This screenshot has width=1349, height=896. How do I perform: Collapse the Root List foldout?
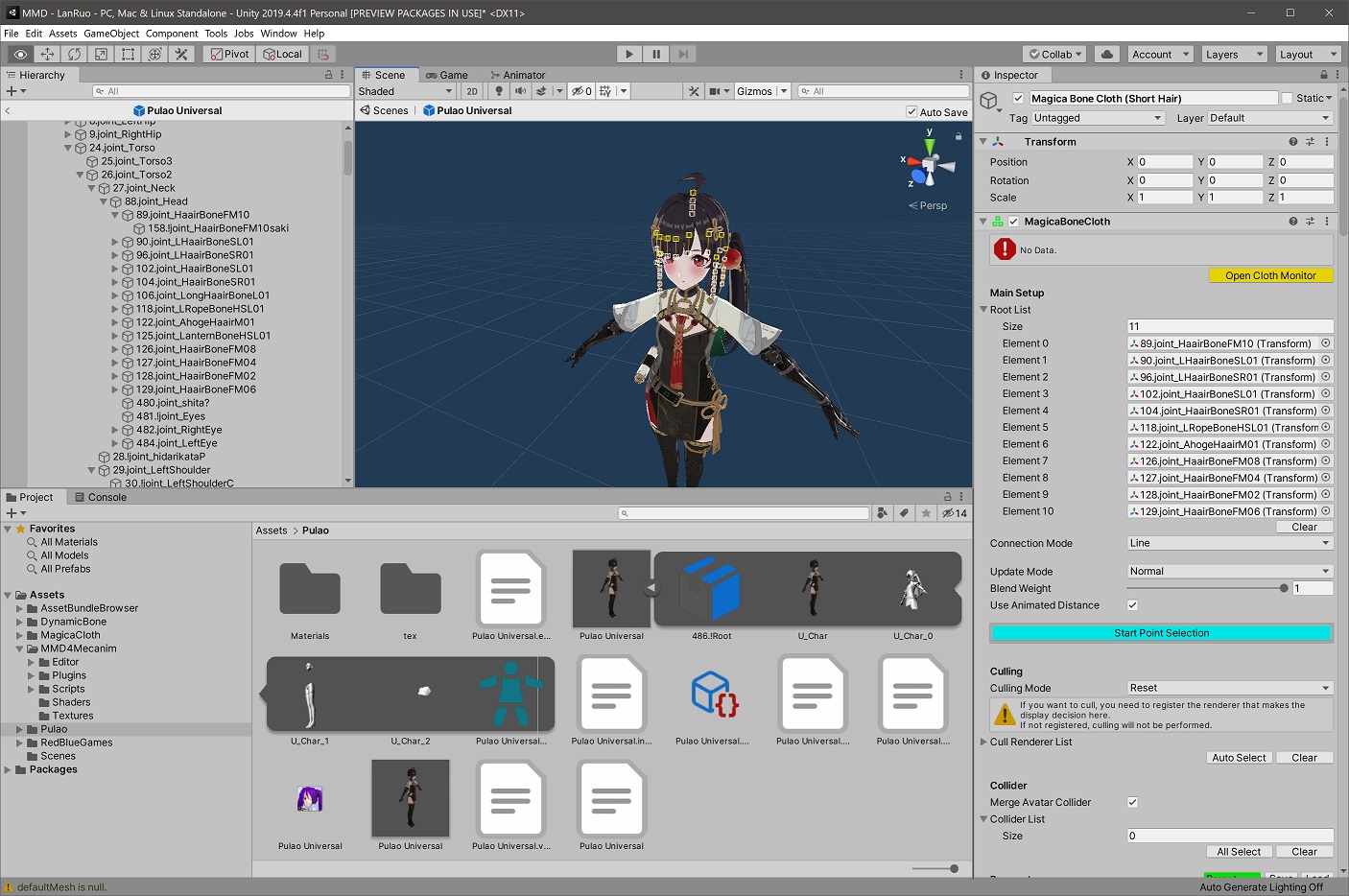[983, 310]
